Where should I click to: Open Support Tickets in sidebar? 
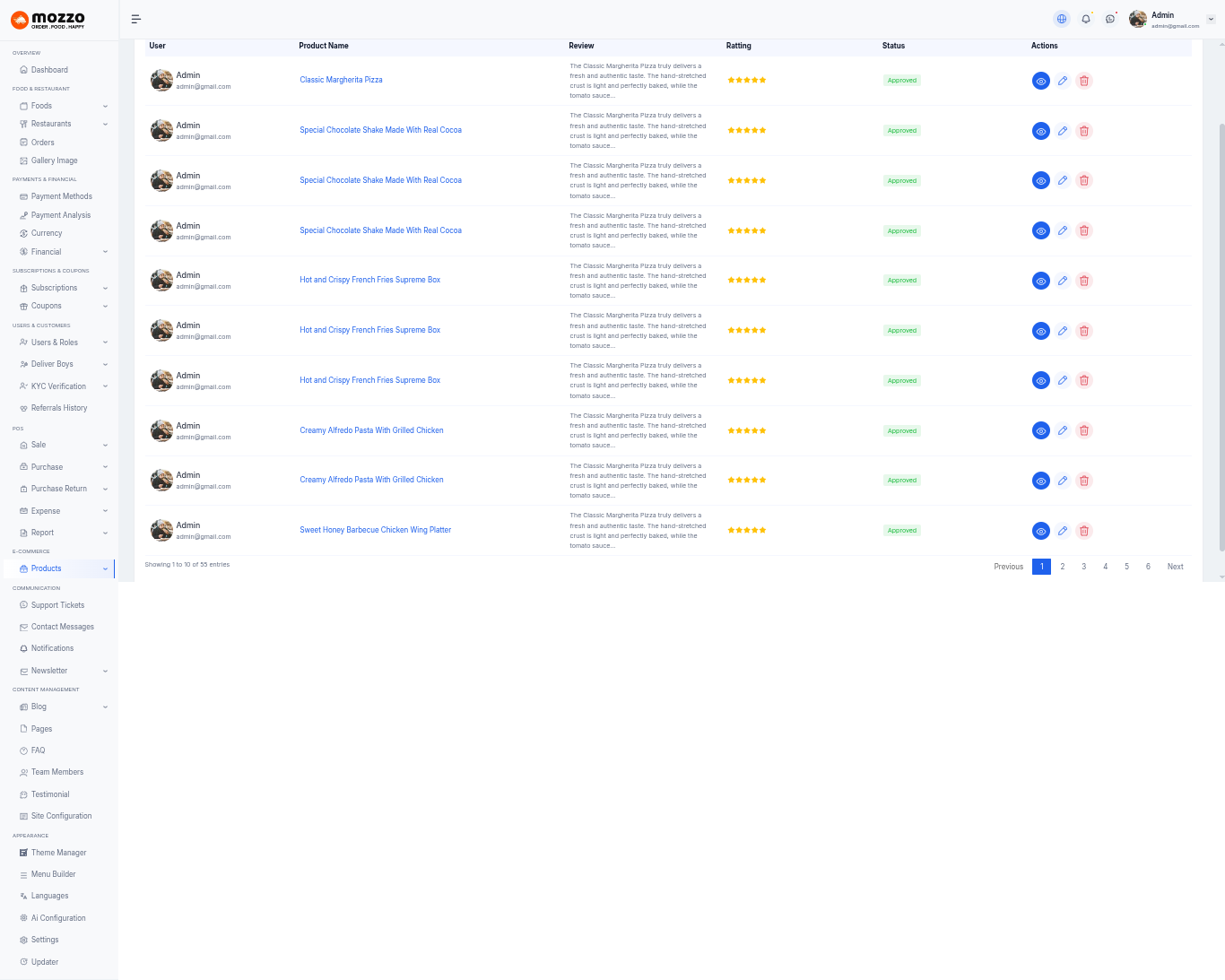click(x=57, y=605)
